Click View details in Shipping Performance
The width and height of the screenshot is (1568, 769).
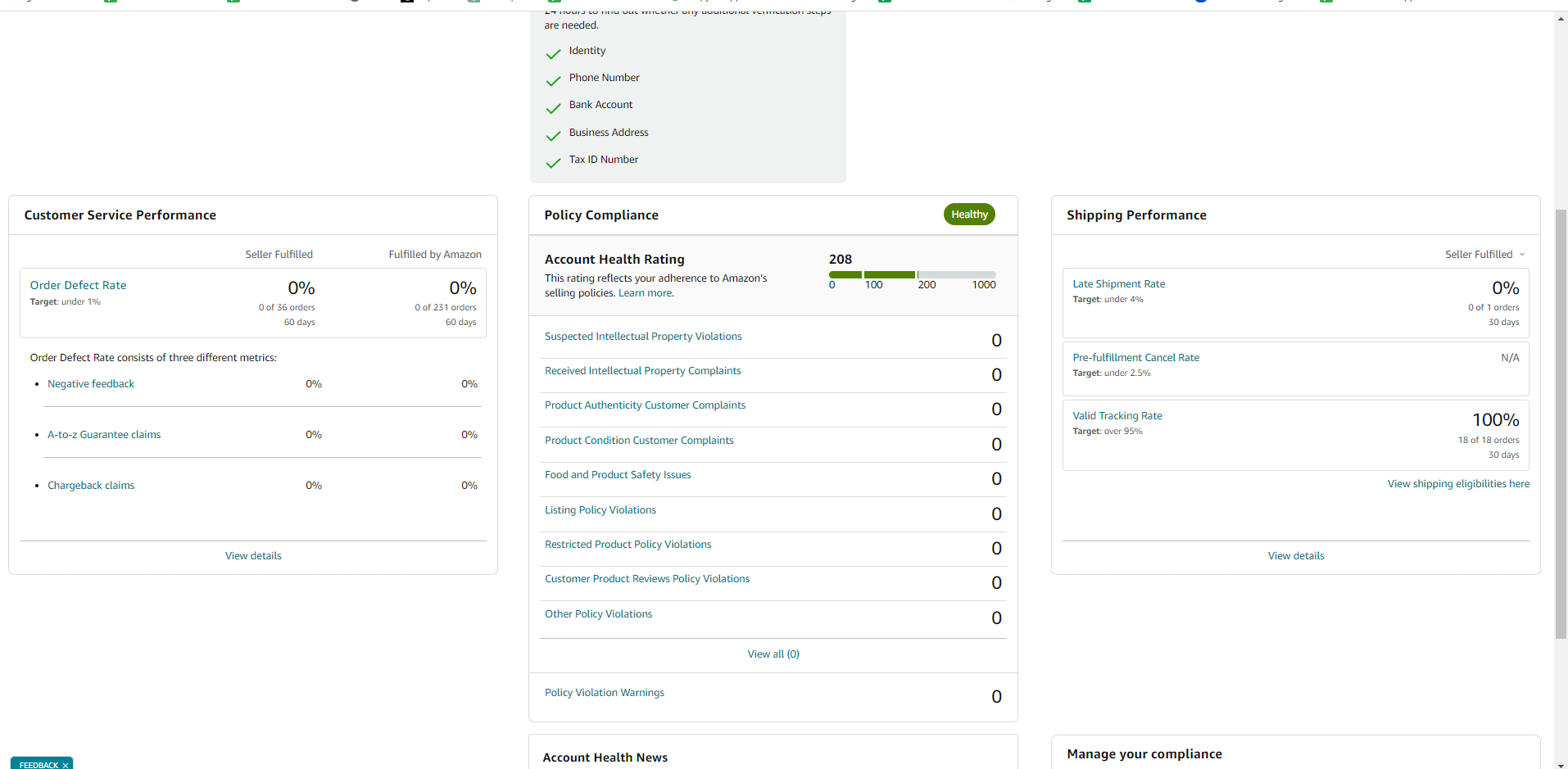(x=1296, y=556)
